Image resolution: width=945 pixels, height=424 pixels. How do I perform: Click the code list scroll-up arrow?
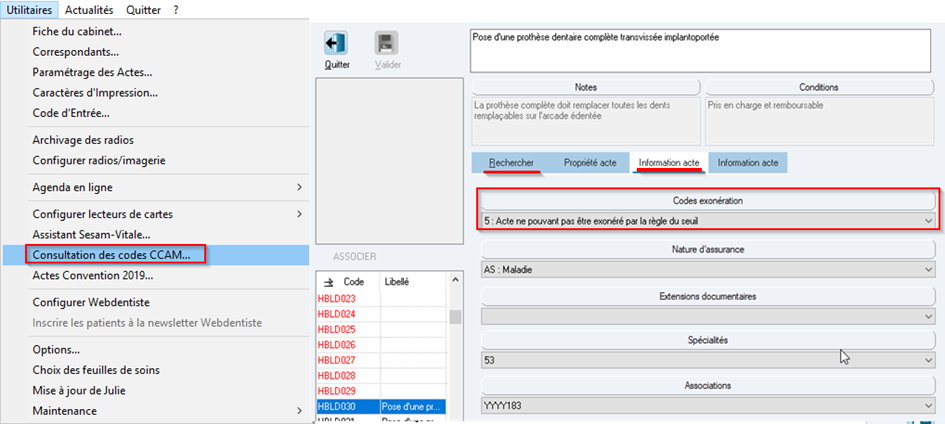pyautogui.click(x=456, y=281)
